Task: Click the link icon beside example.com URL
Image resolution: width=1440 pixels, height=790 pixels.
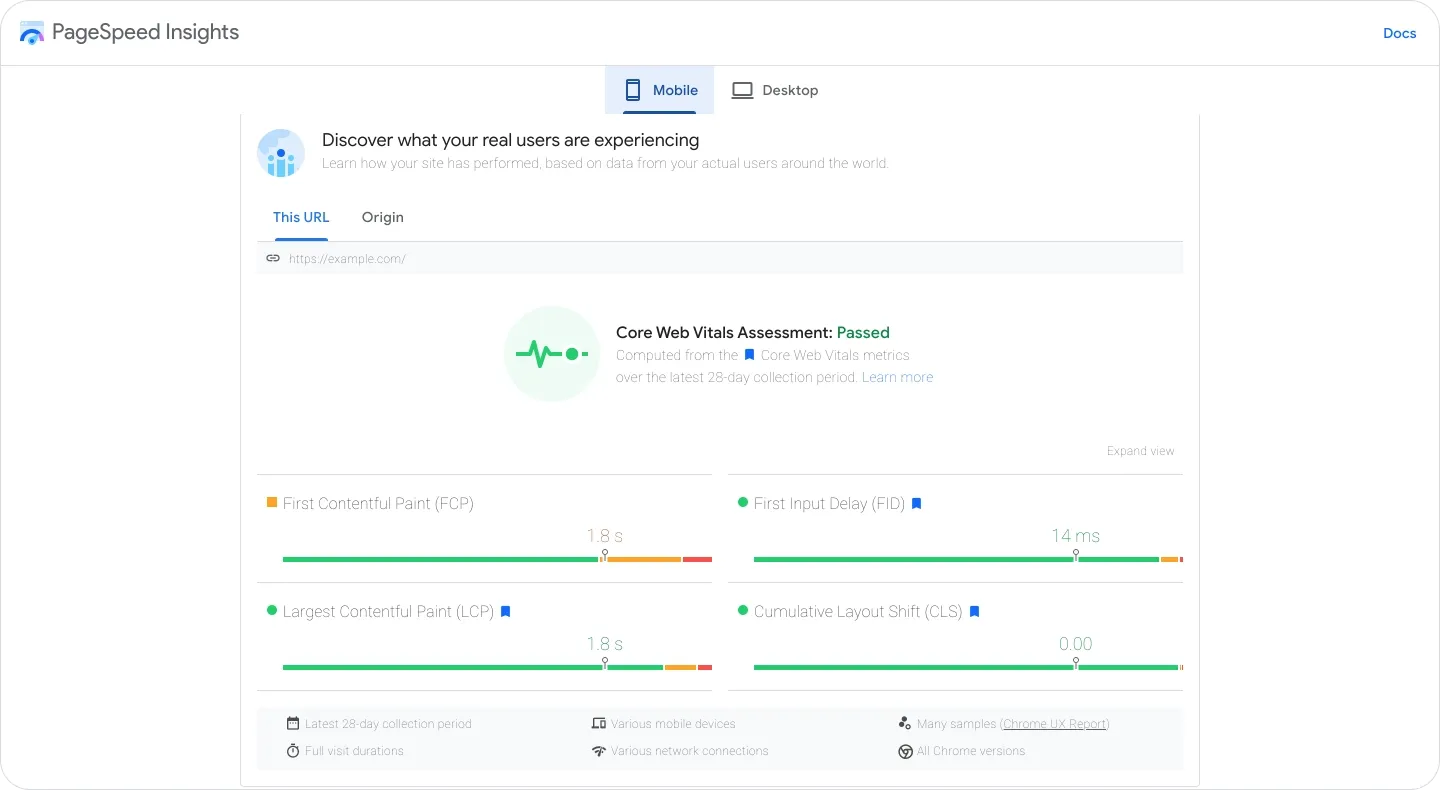Action: pos(273,258)
